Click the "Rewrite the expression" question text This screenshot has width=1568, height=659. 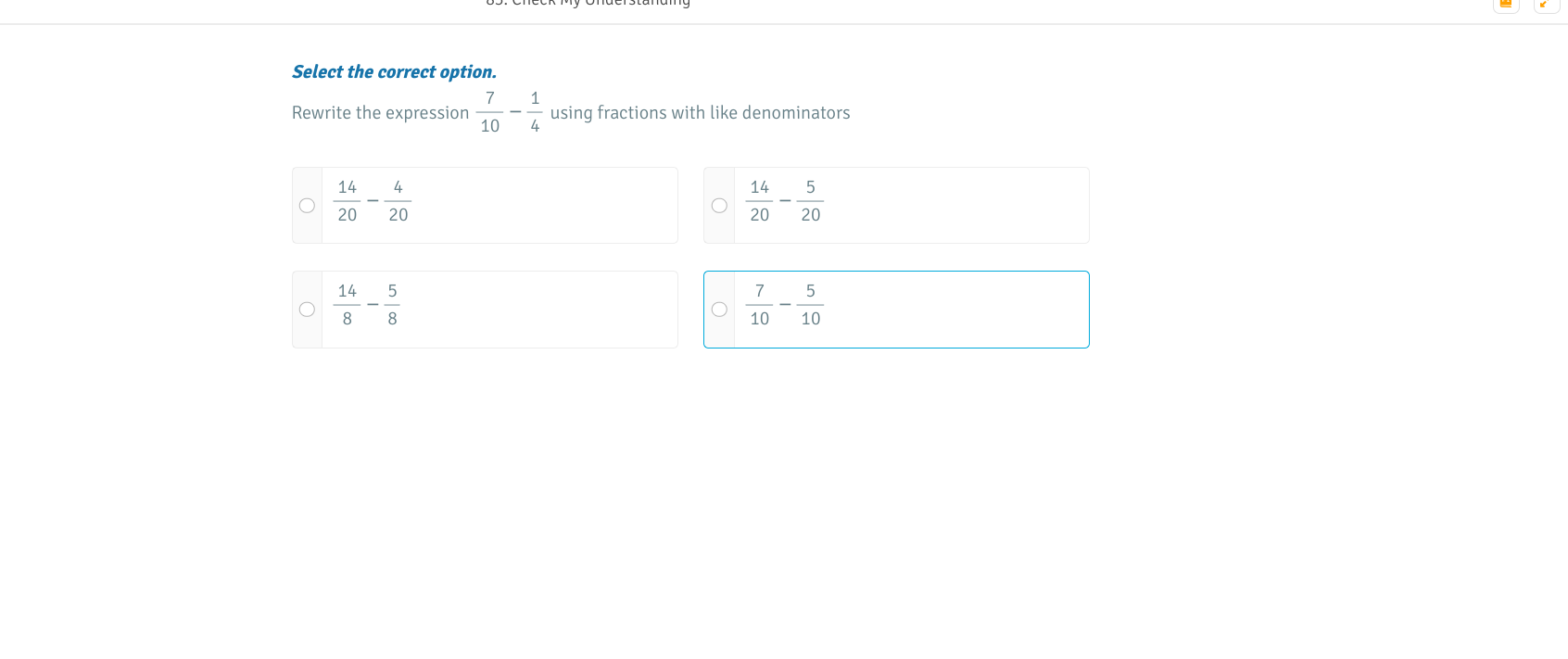(x=380, y=112)
